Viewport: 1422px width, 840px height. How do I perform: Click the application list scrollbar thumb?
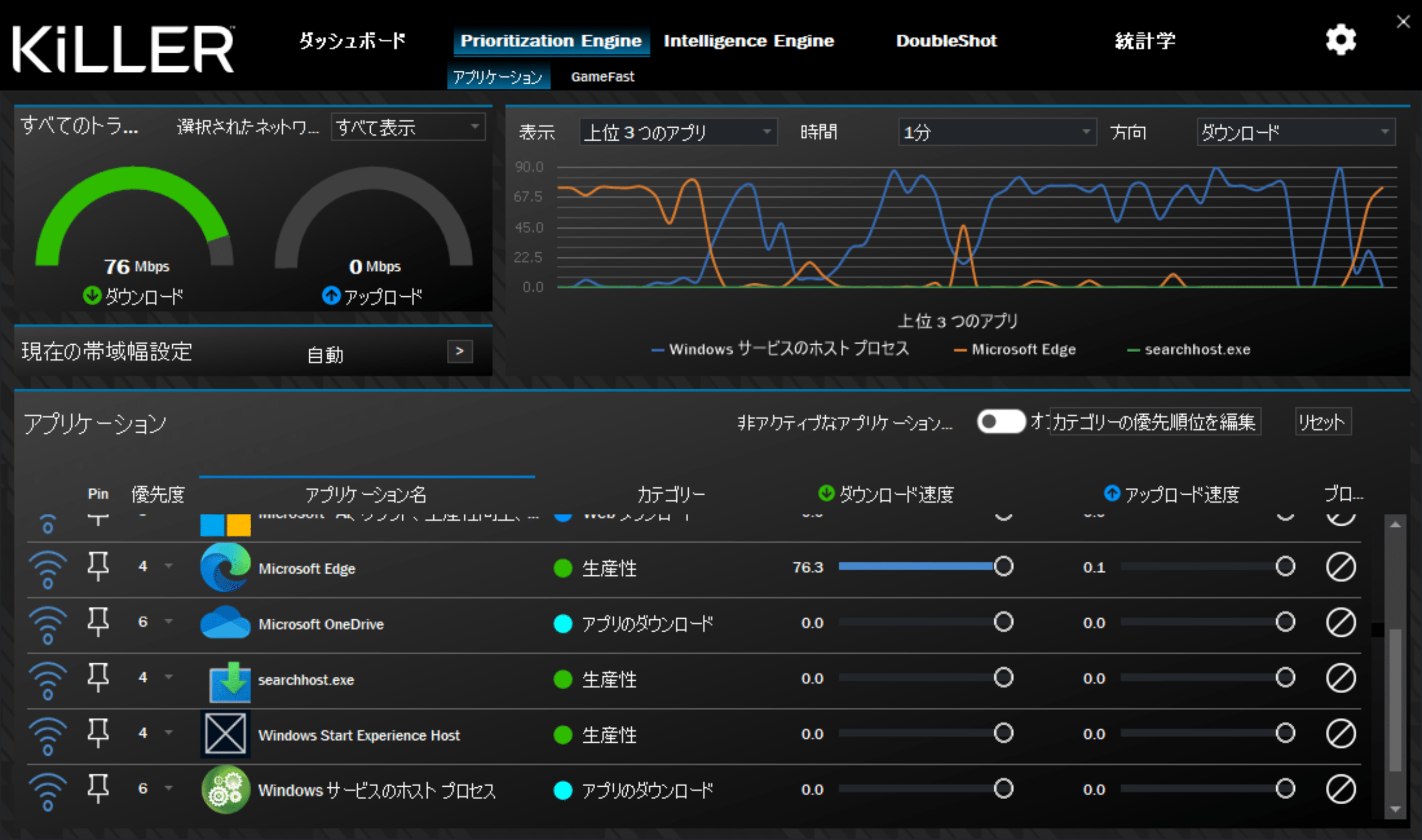click(x=1396, y=699)
